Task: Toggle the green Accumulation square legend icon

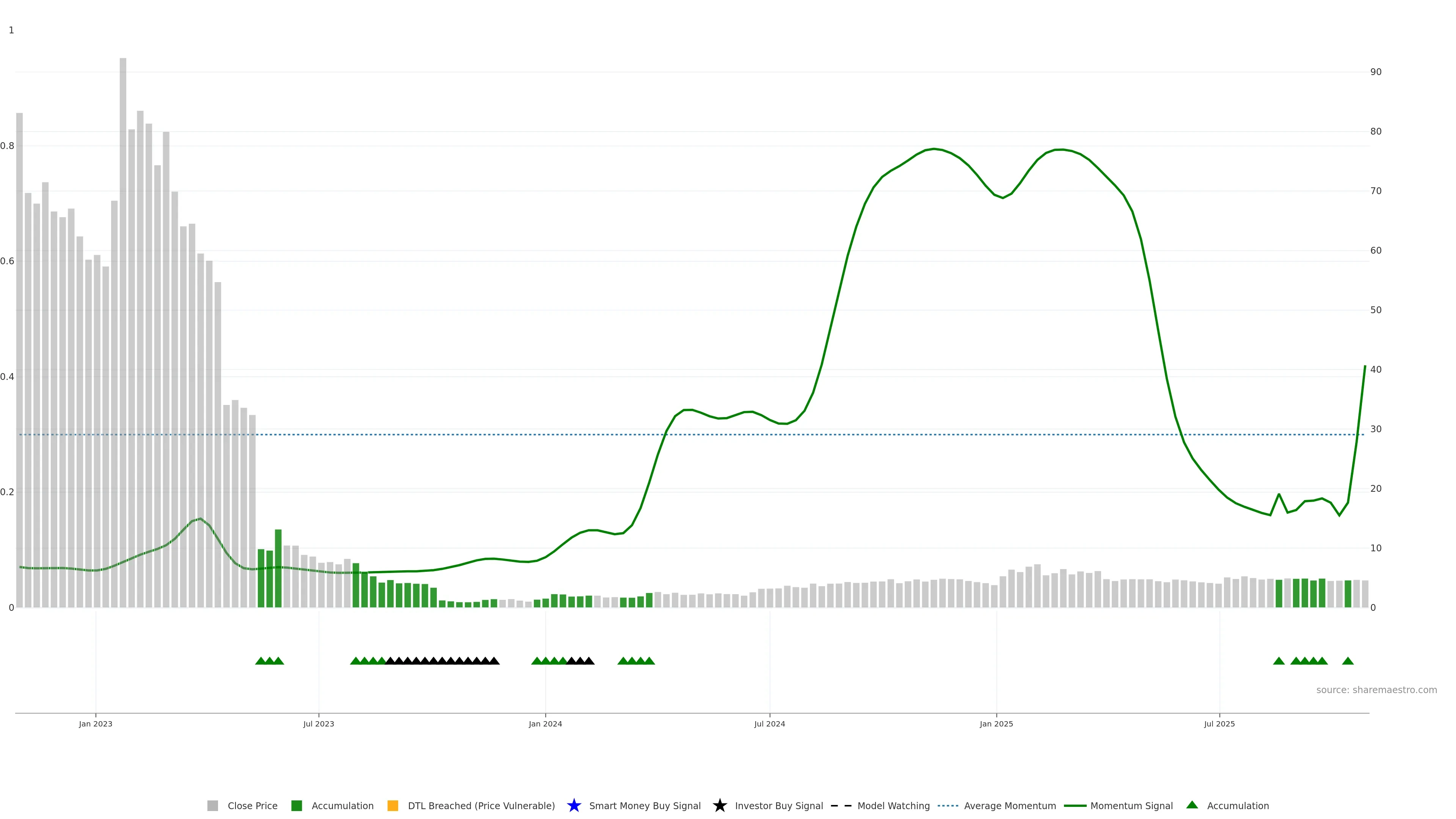Action: pyautogui.click(x=296, y=805)
